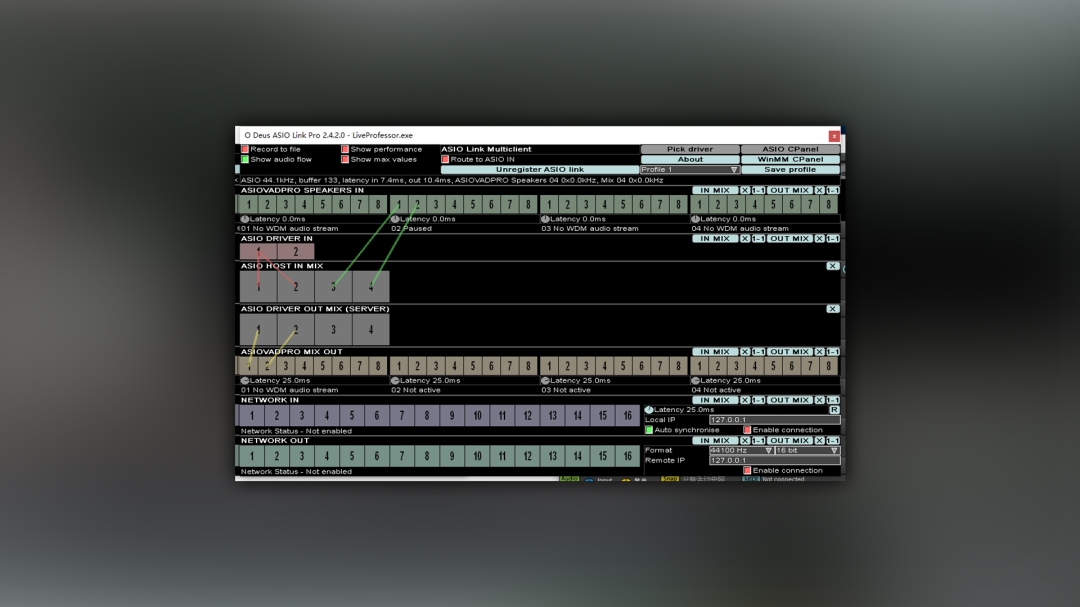Close the O Deus ASIO Link Pro window
Image resolution: width=1080 pixels, height=607 pixels.
point(833,136)
